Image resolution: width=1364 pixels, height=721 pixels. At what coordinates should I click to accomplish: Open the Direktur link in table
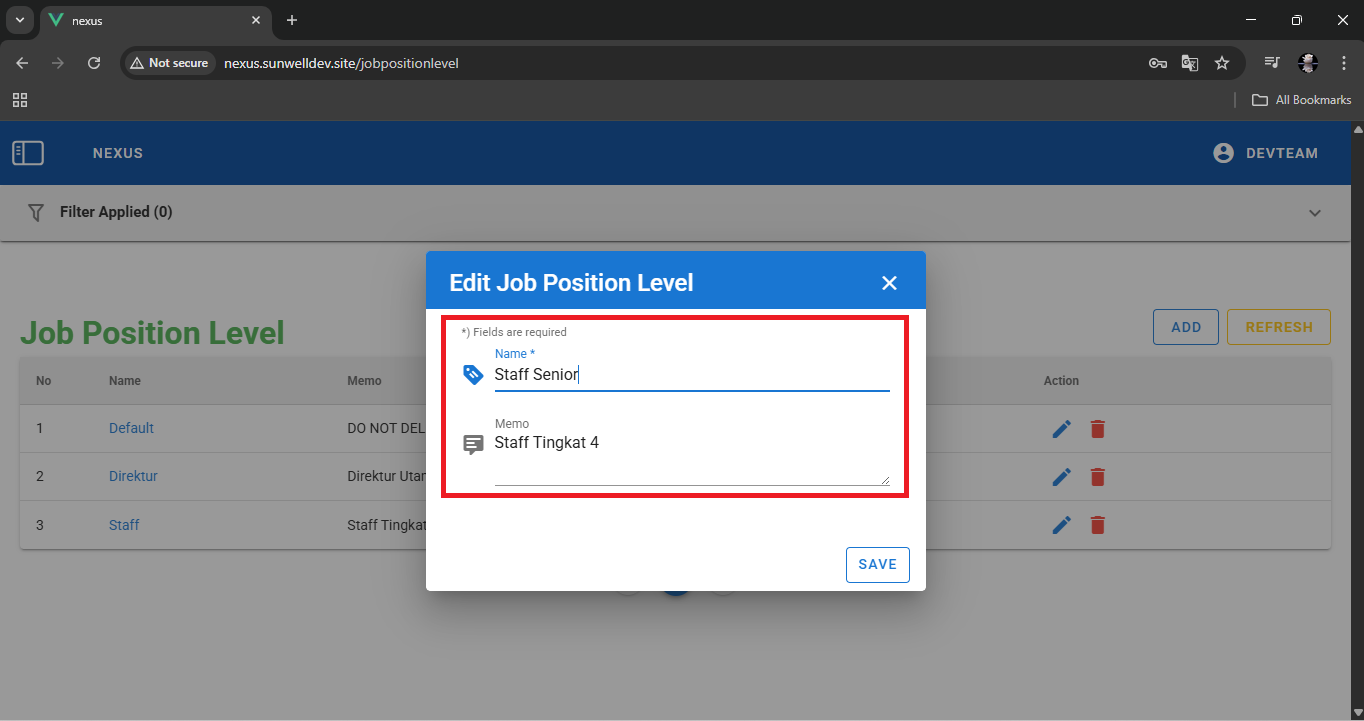click(x=133, y=476)
